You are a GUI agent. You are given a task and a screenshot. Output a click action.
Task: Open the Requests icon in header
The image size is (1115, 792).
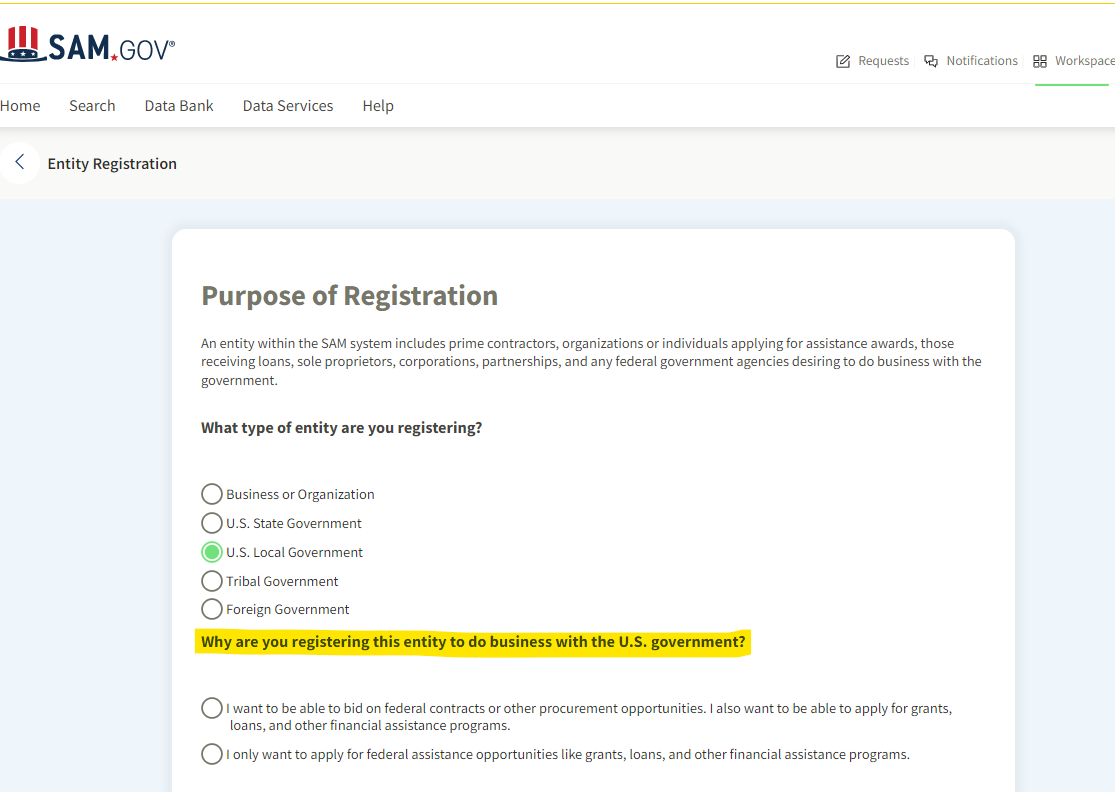coord(843,61)
